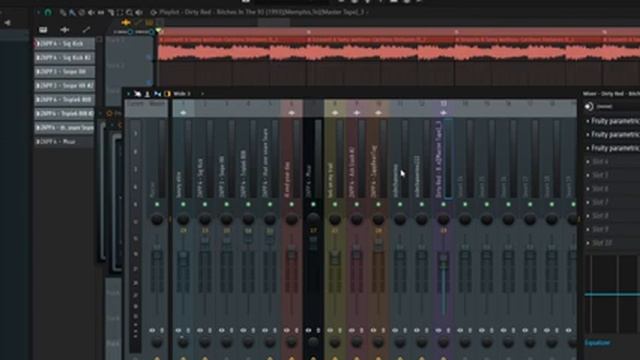Open Fruity parametric EQ in effect slot 1
The height and width of the screenshot is (360, 640).
click(616, 121)
